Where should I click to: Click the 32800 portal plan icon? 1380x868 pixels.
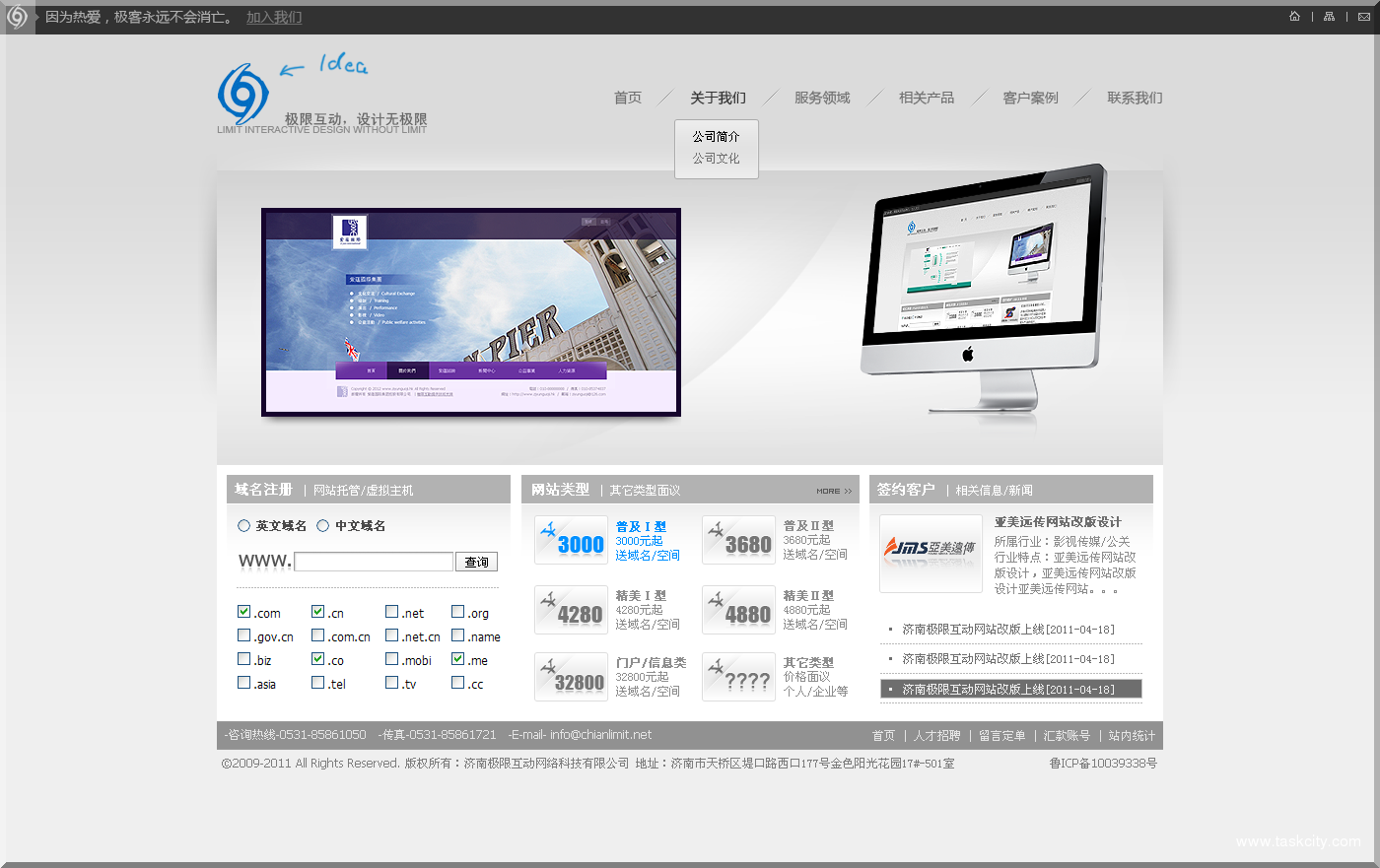pyautogui.click(x=572, y=678)
